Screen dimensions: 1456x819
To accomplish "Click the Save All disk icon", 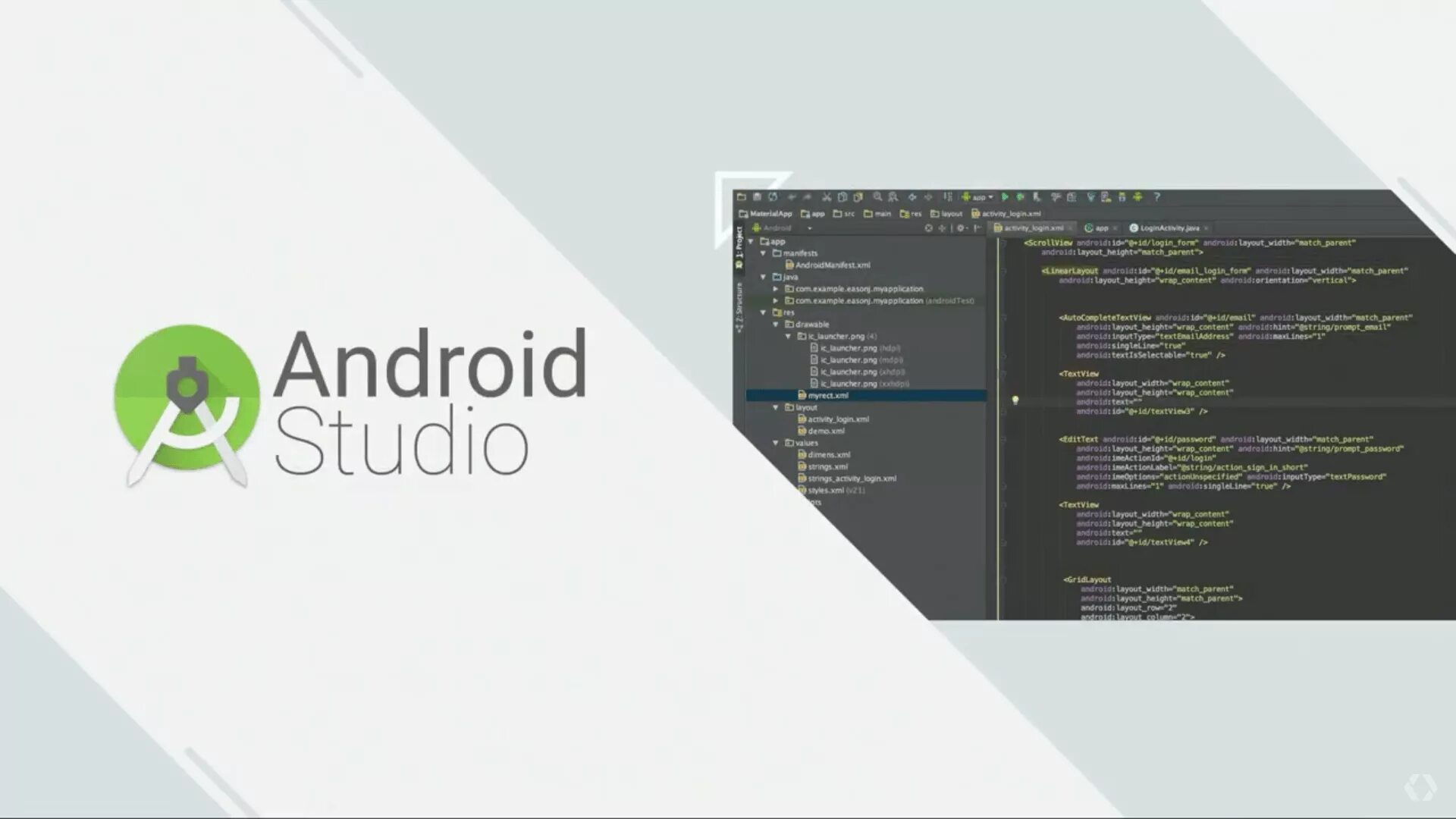I will pyautogui.click(x=757, y=197).
